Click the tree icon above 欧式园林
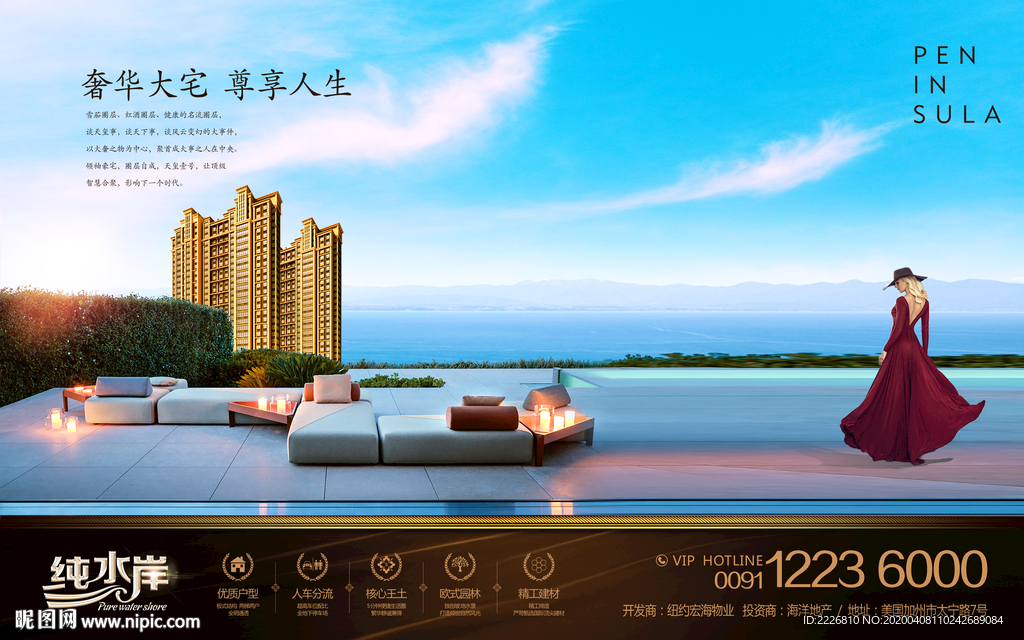This screenshot has width=1024, height=640. pyautogui.click(x=460, y=566)
